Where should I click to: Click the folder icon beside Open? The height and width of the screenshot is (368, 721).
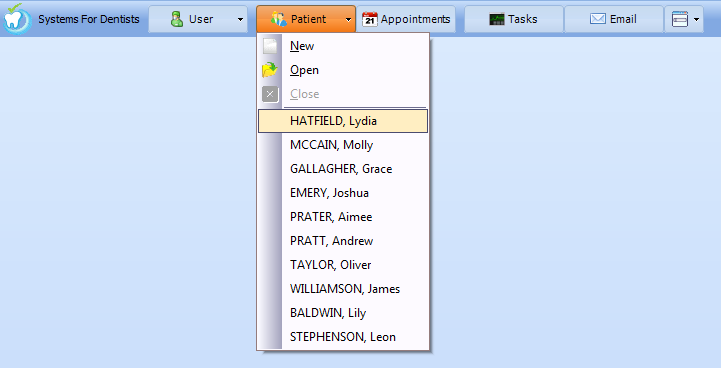point(270,70)
